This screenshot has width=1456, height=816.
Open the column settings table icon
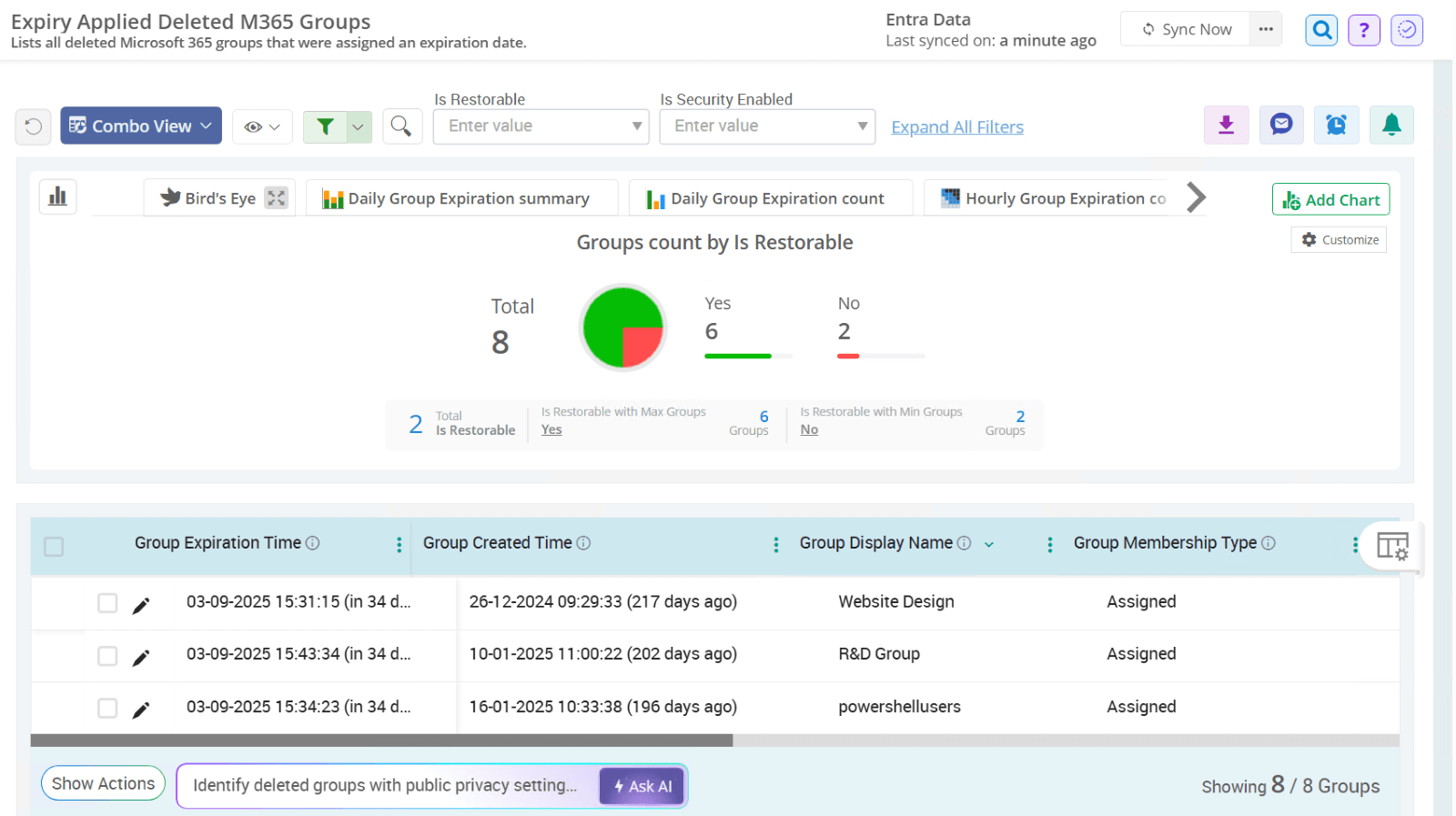pyautogui.click(x=1391, y=546)
